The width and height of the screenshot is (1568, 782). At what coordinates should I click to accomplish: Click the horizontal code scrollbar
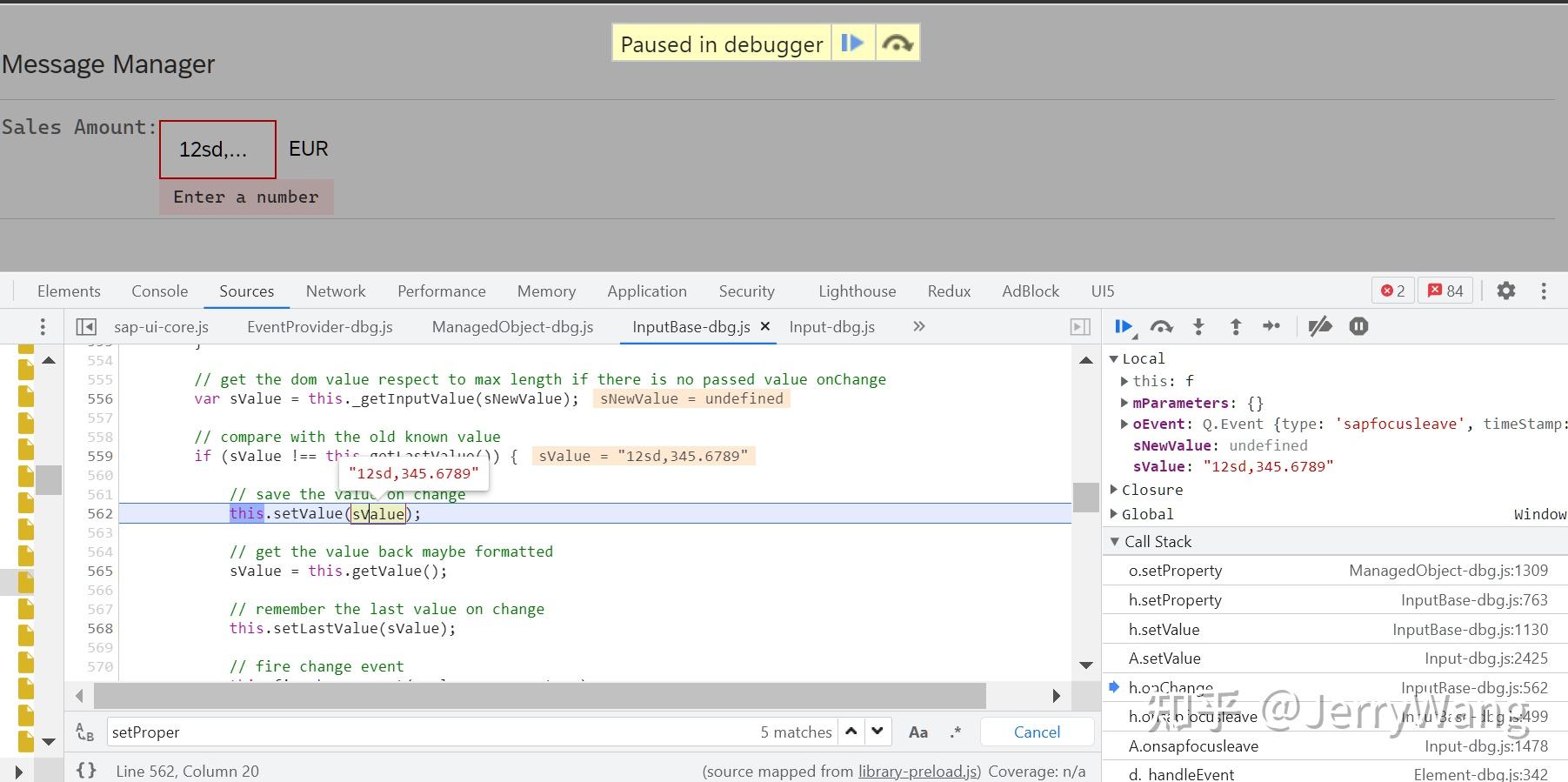point(539,696)
